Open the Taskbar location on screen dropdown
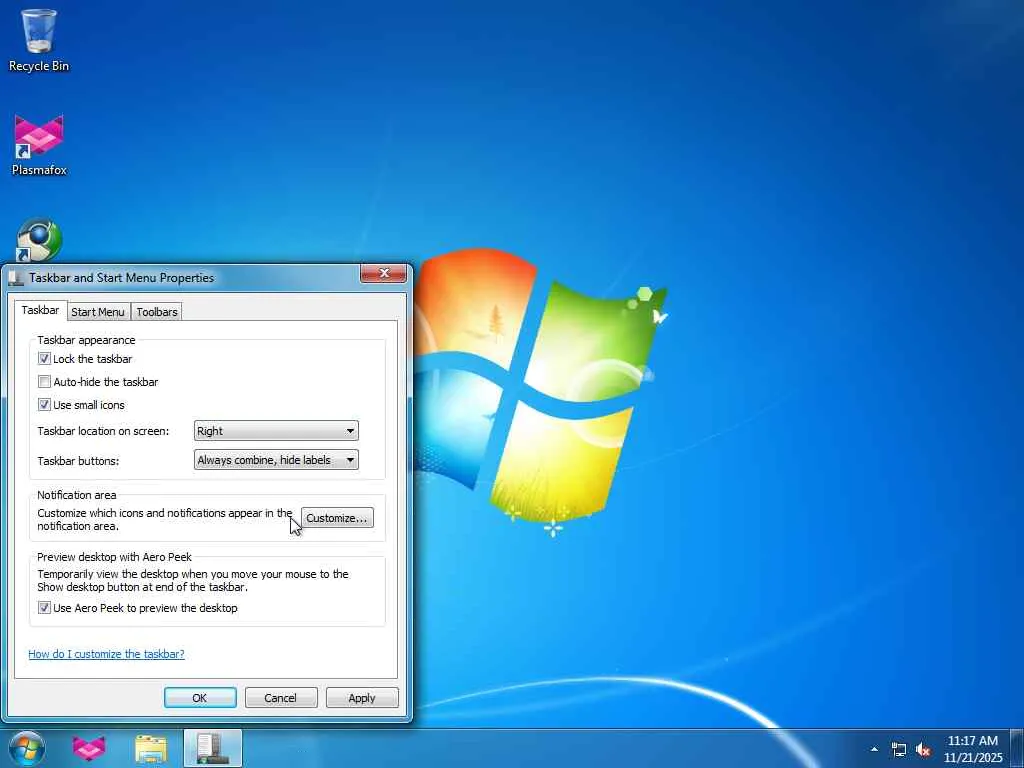The height and width of the screenshot is (768, 1024). [x=276, y=430]
